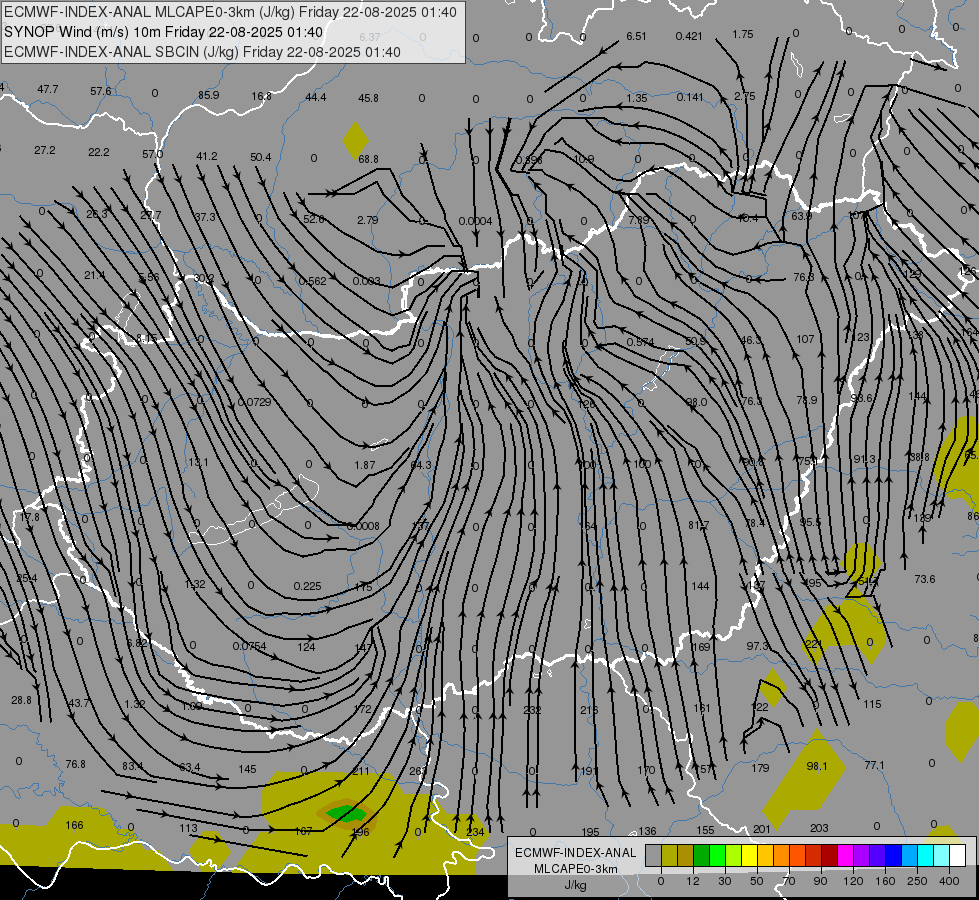Pick the magenta legend swatch
Screen dimensions: 979x900
coord(845,855)
